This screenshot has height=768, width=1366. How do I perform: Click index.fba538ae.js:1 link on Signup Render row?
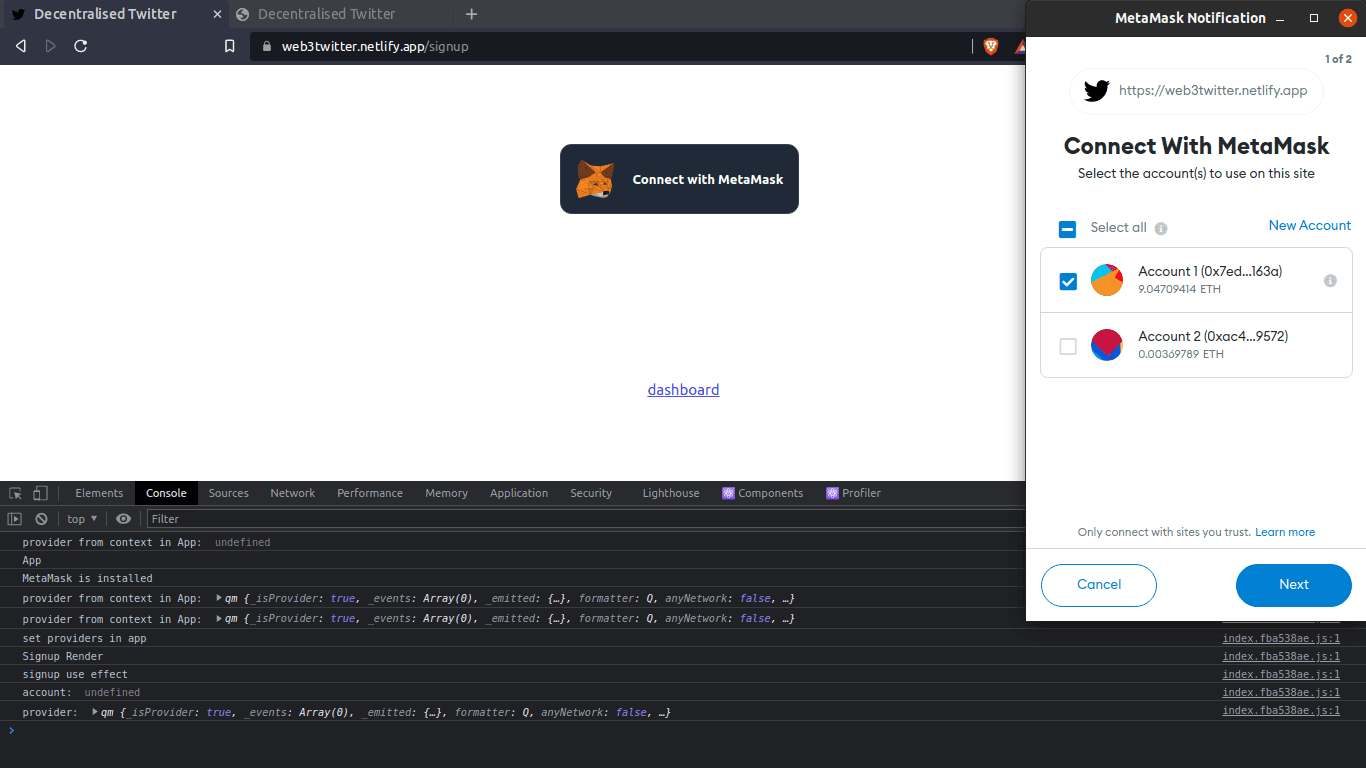point(1281,656)
